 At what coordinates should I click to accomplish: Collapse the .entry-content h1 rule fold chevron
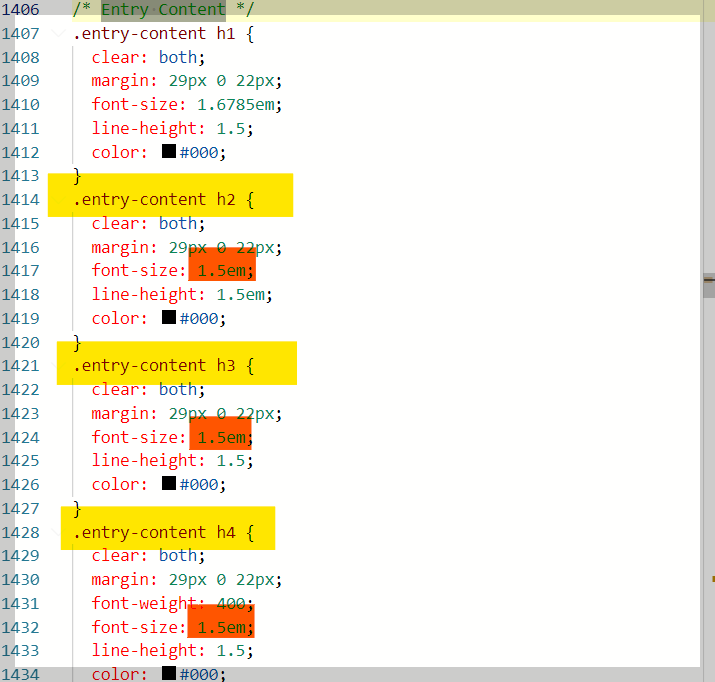tap(57, 33)
